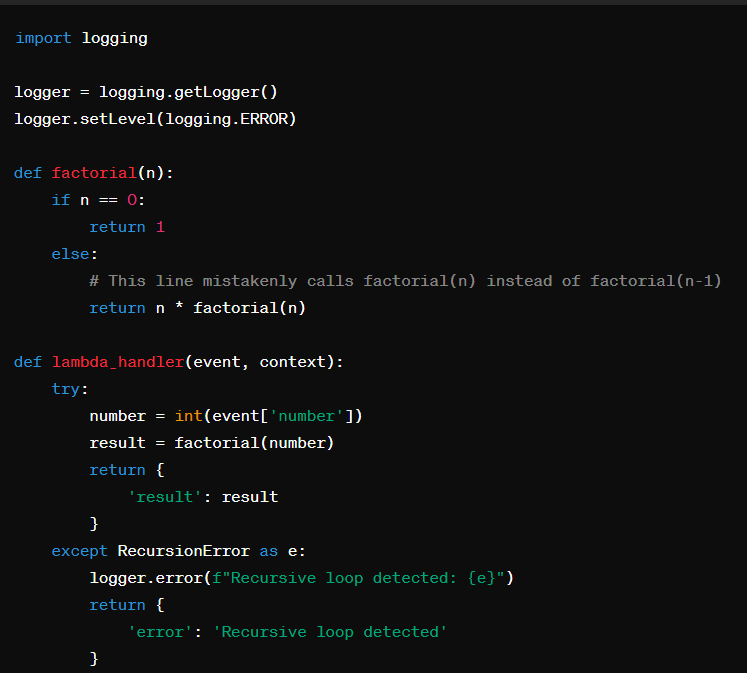Click the zero in the n == 0 condition
The width and height of the screenshot is (747, 673).
[x=132, y=200]
